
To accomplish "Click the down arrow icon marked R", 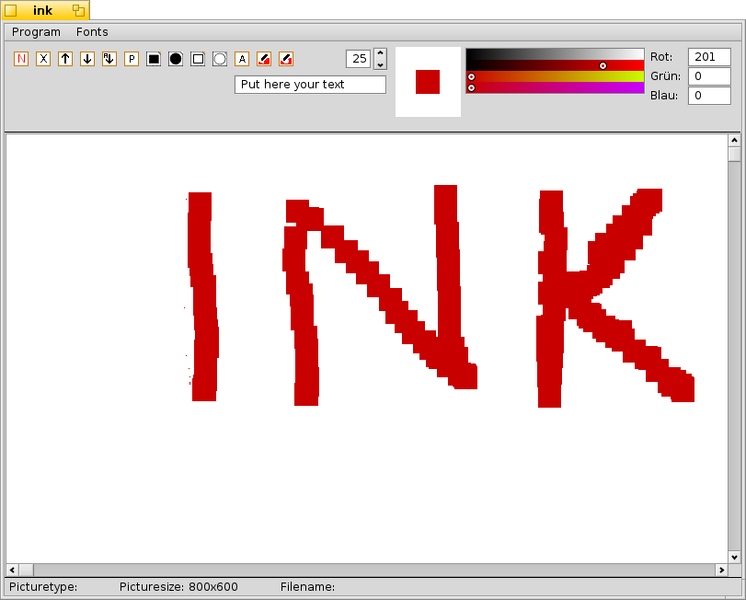I will click(109, 59).
